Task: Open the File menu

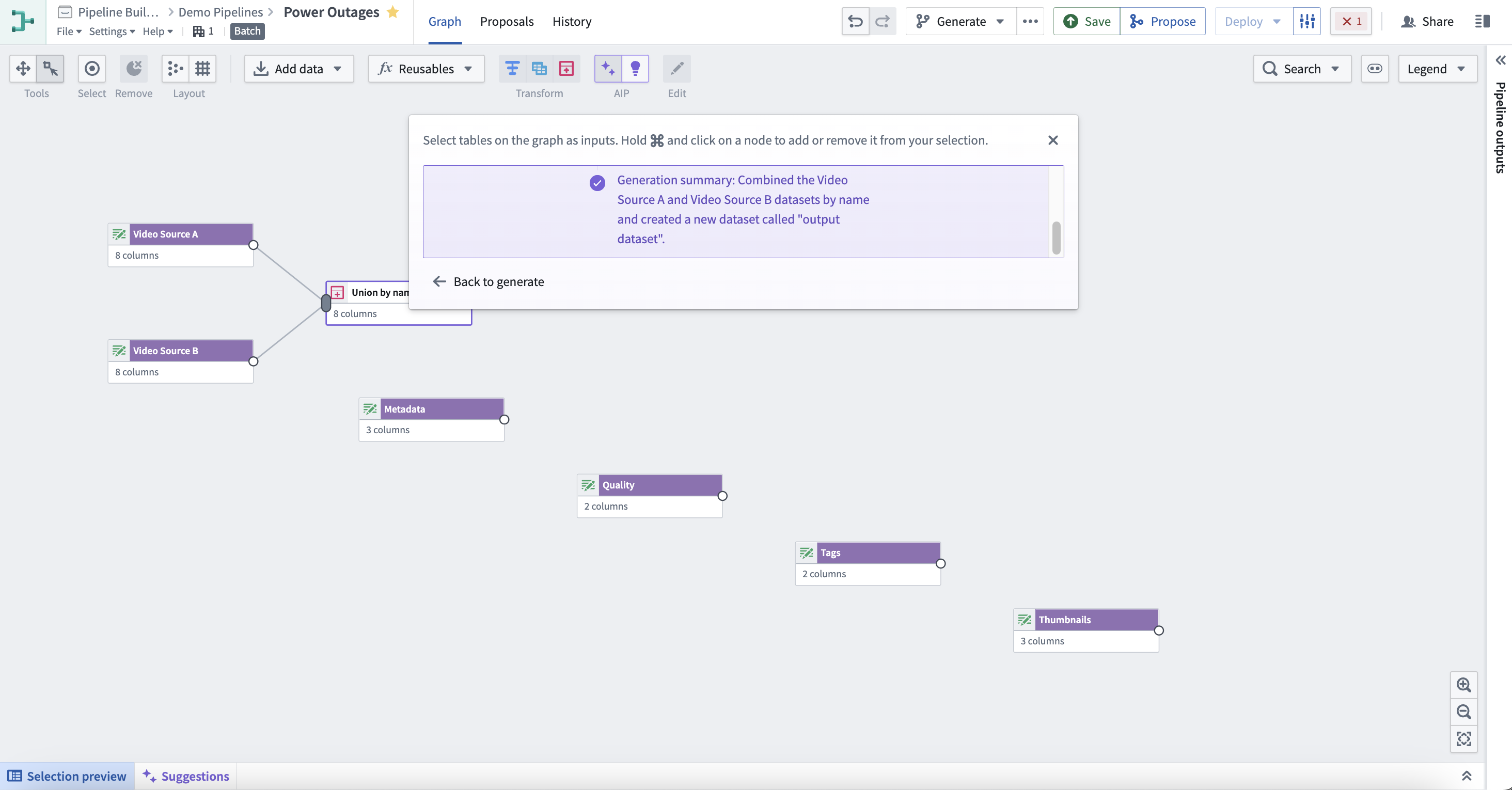Action: tap(69, 31)
